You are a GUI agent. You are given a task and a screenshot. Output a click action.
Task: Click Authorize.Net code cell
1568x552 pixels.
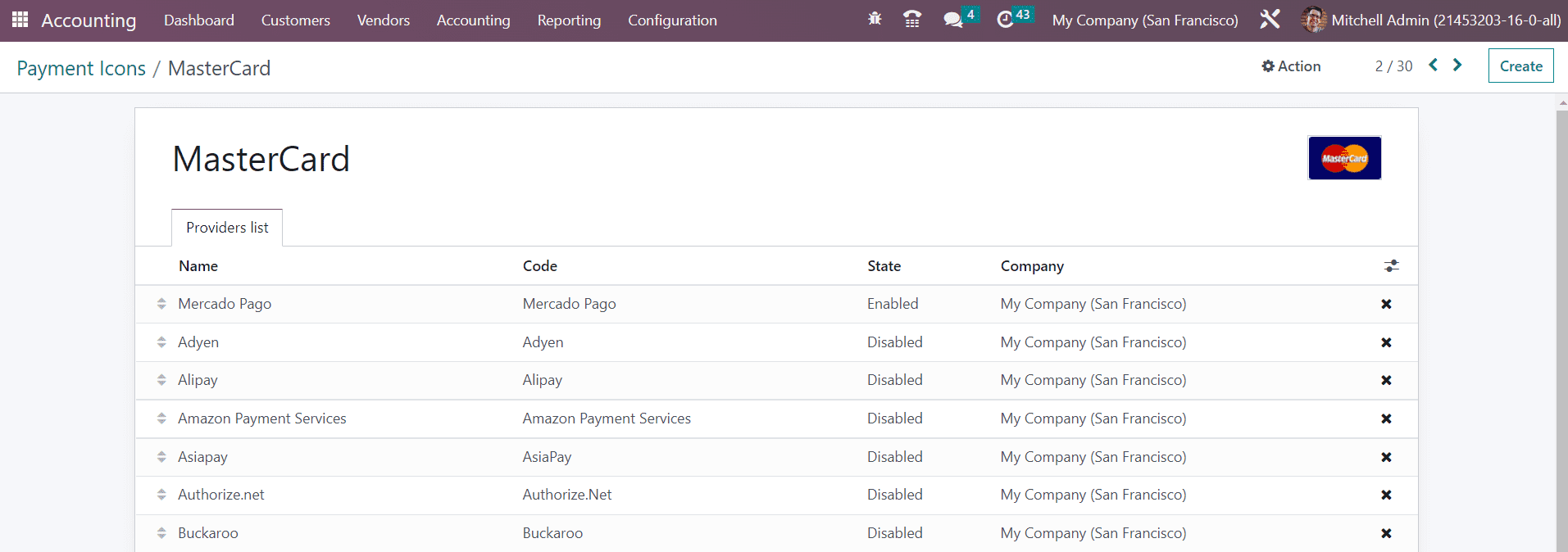[x=567, y=495]
